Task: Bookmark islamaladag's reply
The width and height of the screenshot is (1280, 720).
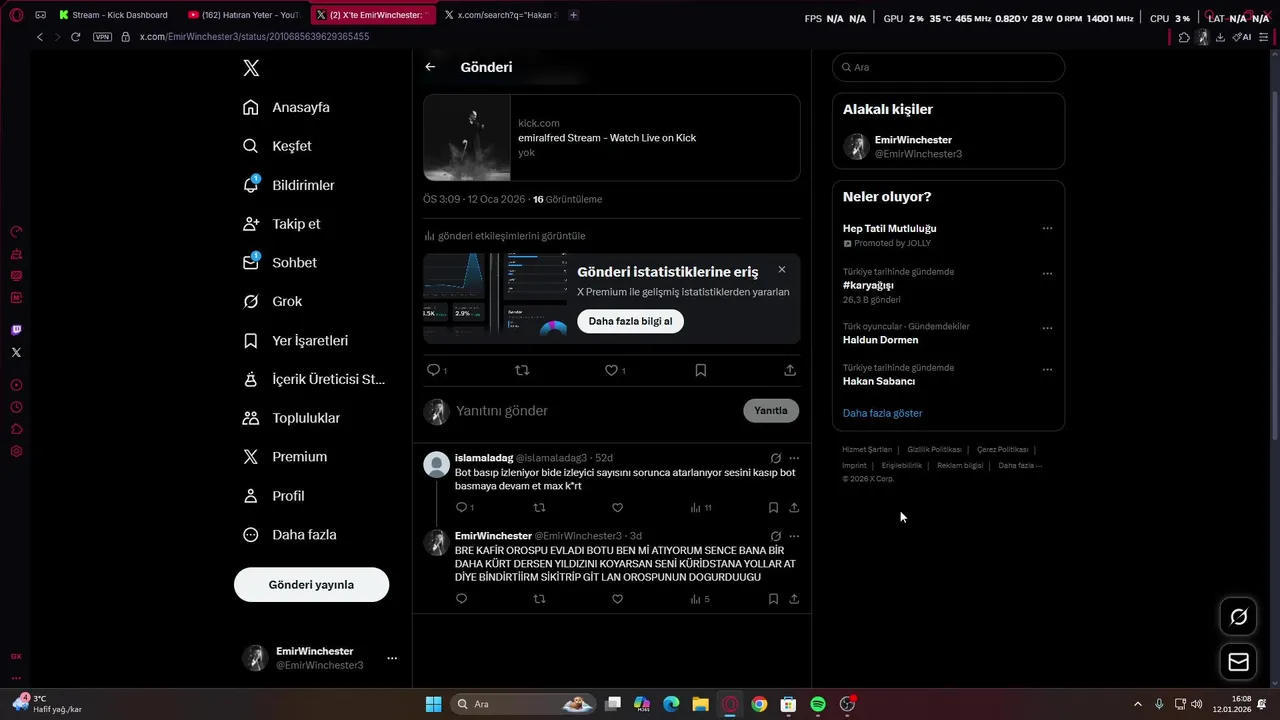Action: [773, 508]
